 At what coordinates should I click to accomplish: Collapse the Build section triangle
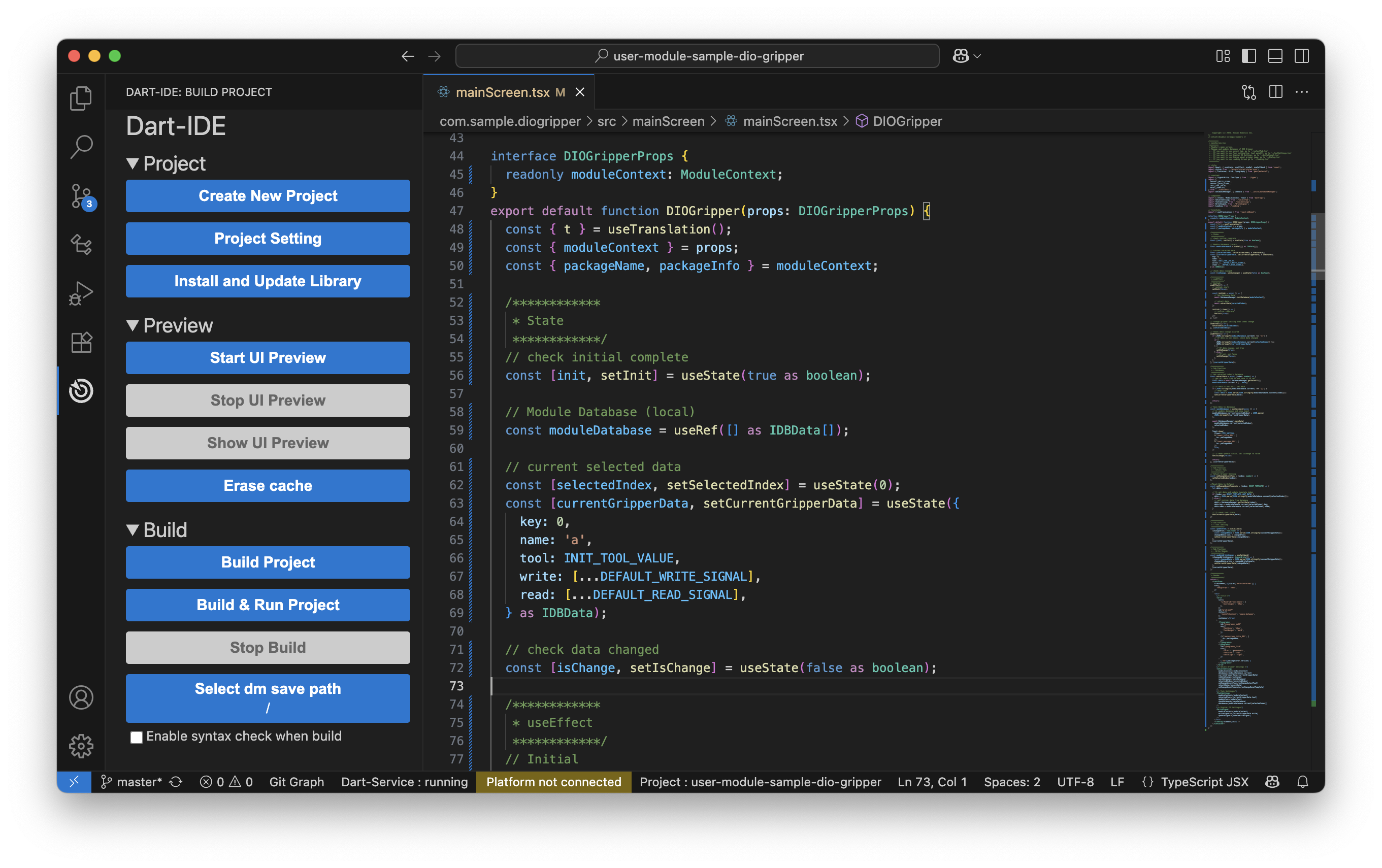point(133,529)
